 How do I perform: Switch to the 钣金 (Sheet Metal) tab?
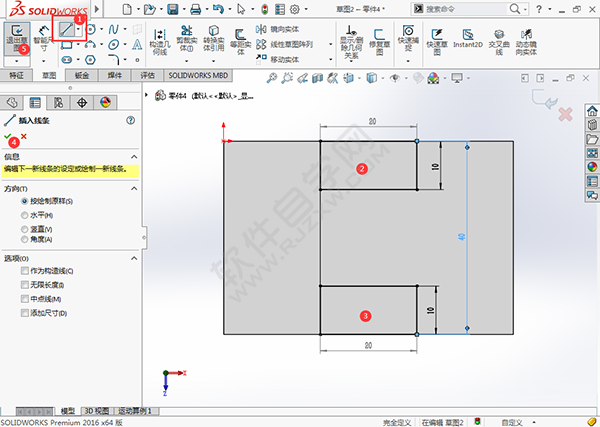pyautogui.click(x=82, y=75)
